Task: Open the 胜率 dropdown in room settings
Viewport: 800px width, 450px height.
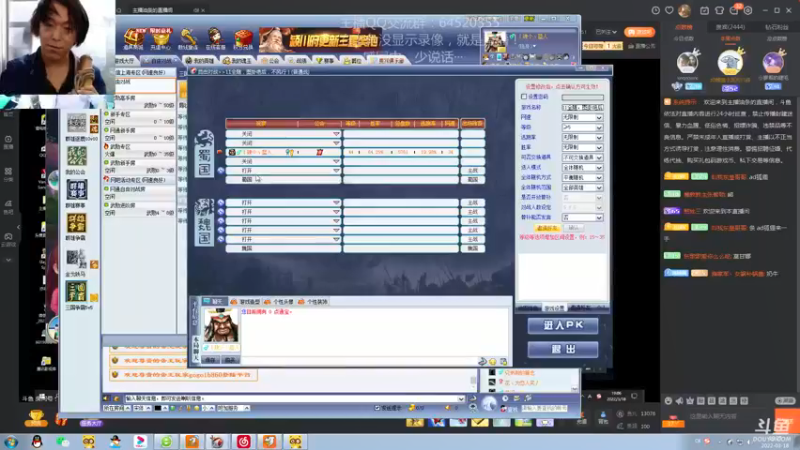Action: (583, 147)
